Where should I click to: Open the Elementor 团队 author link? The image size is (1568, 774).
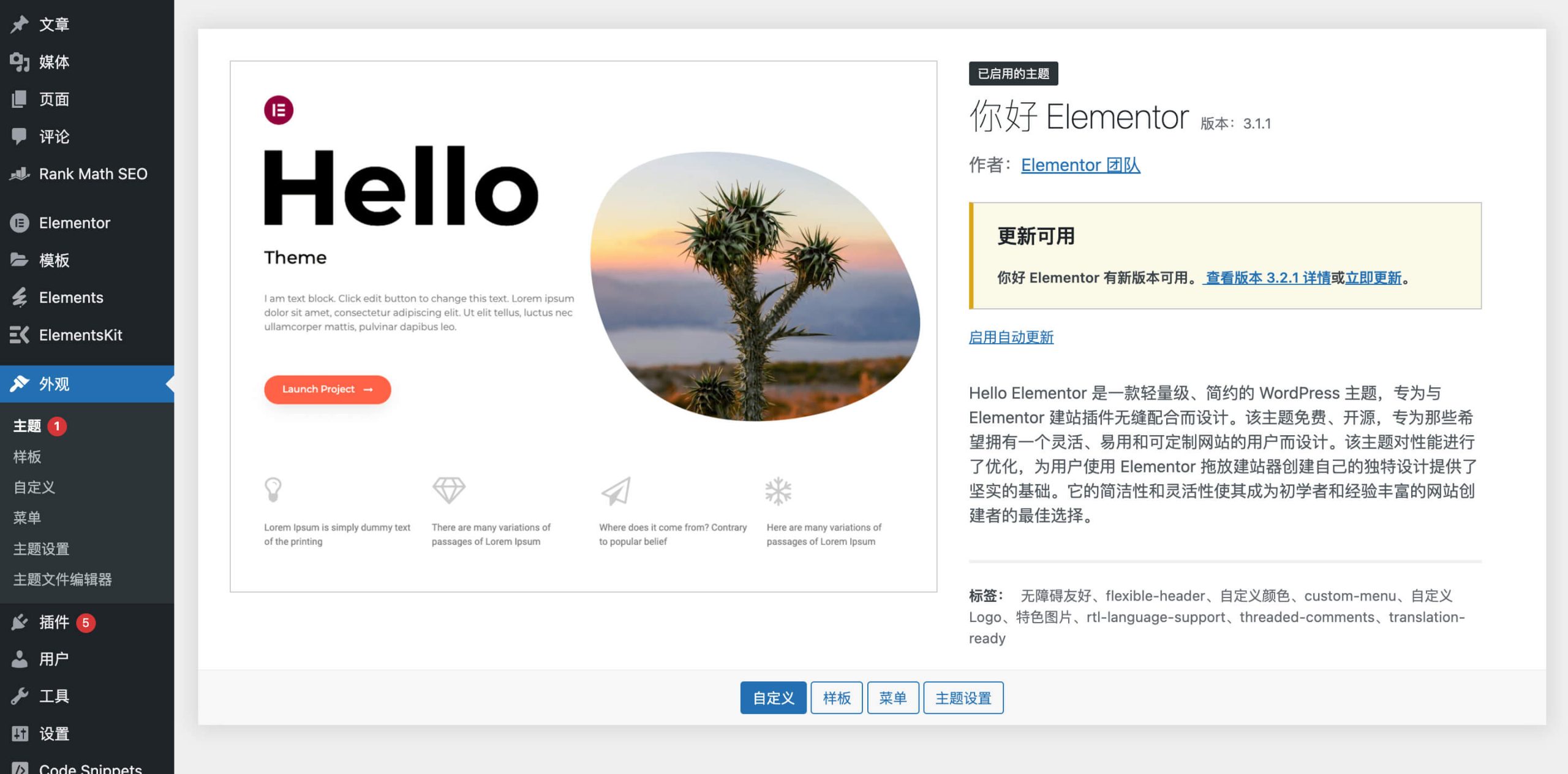[x=1080, y=165]
